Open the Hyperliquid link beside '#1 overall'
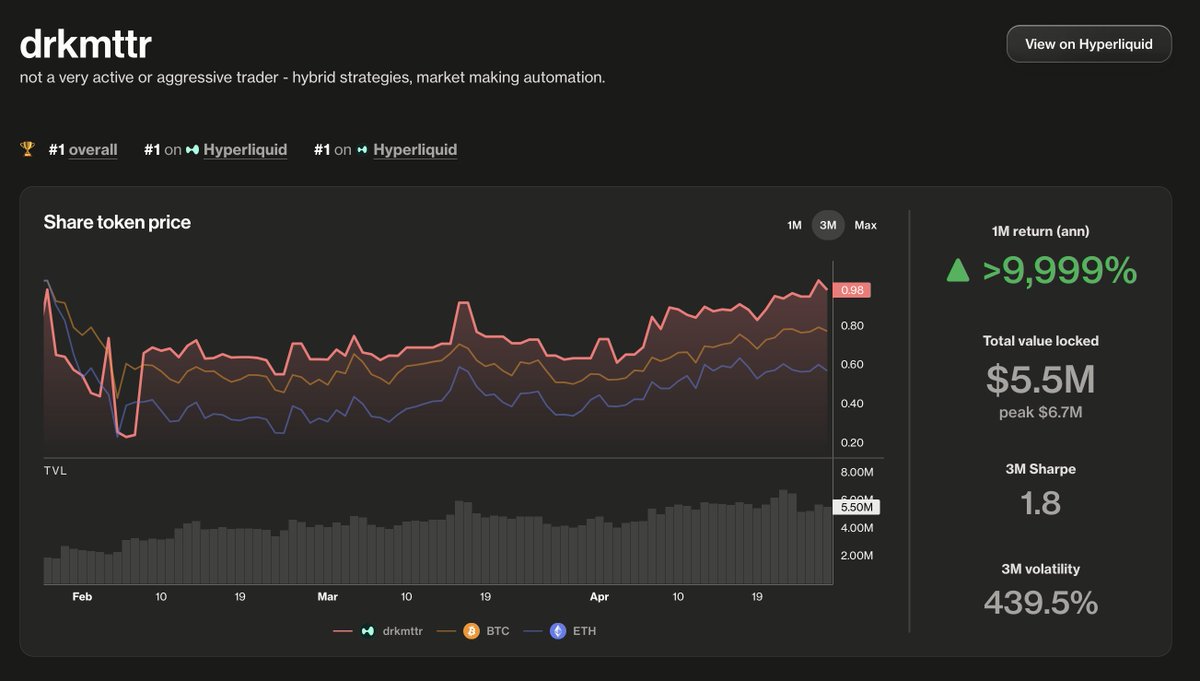Screen dimensions: 1200x681 245,150
